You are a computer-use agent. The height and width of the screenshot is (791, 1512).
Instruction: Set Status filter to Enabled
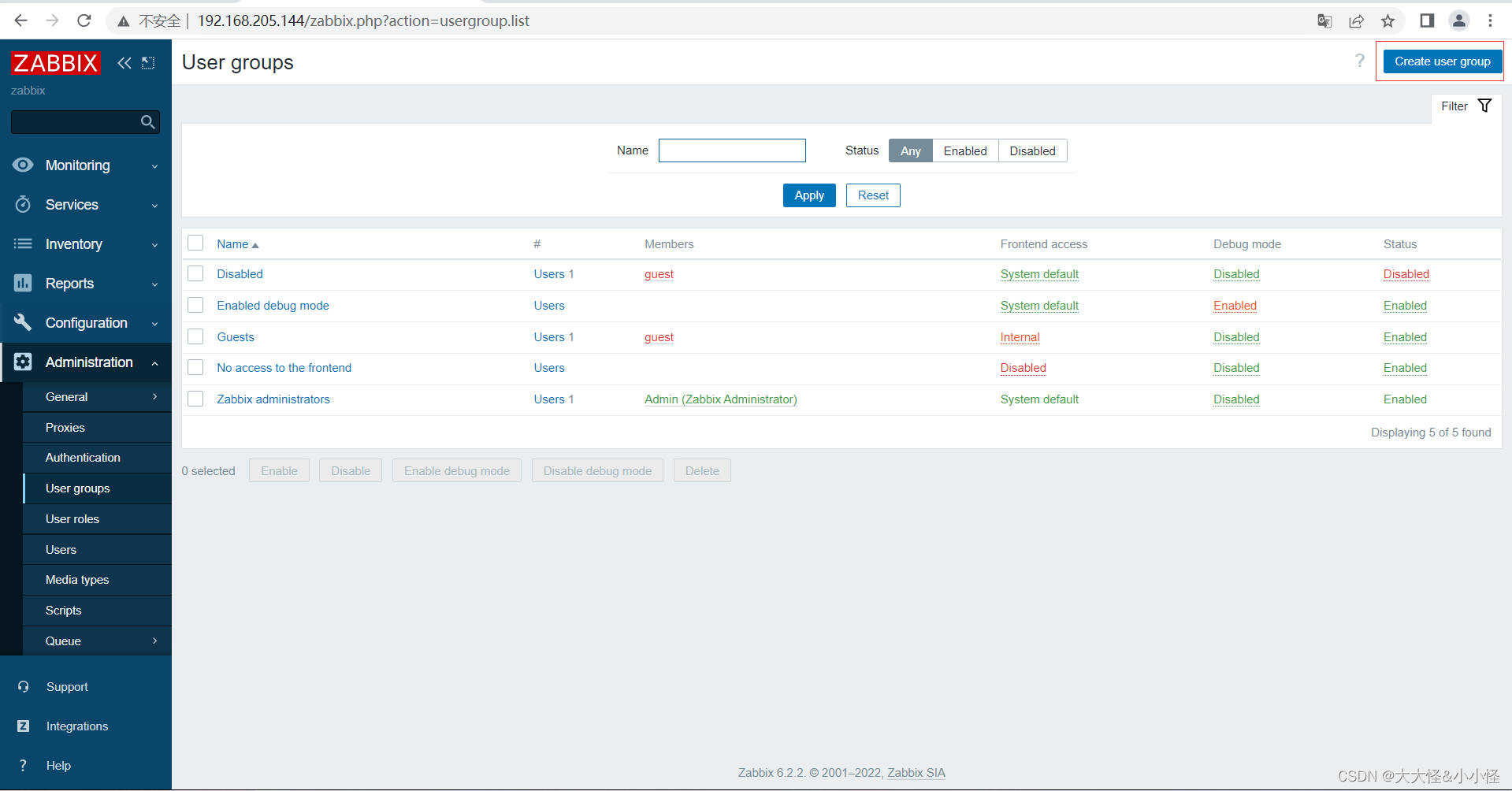965,150
